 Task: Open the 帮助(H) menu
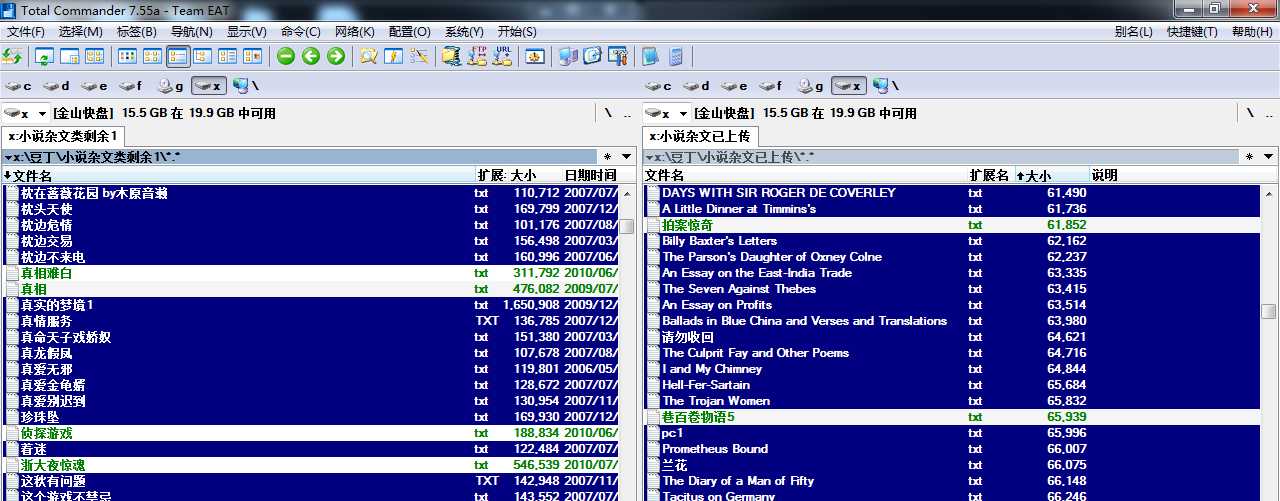pos(1252,32)
